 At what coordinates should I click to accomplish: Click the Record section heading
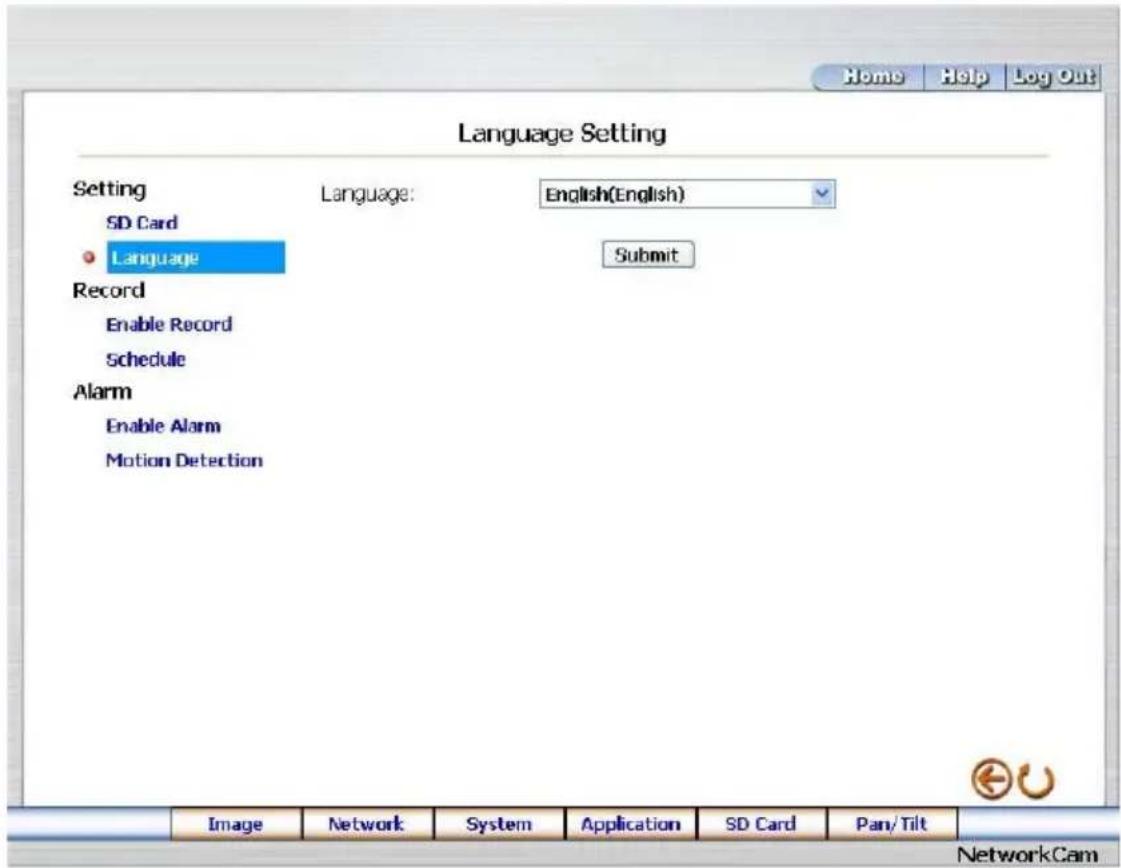(x=109, y=291)
